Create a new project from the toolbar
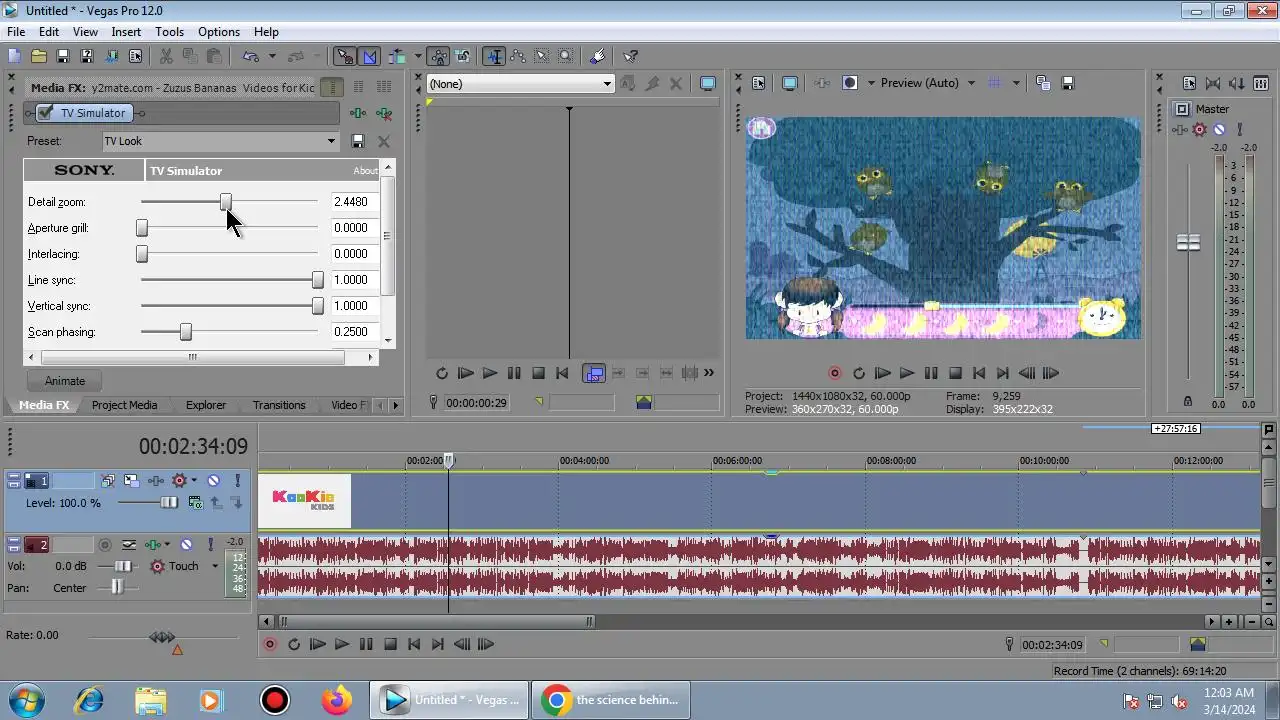This screenshot has width=1280, height=720. click(14, 57)
